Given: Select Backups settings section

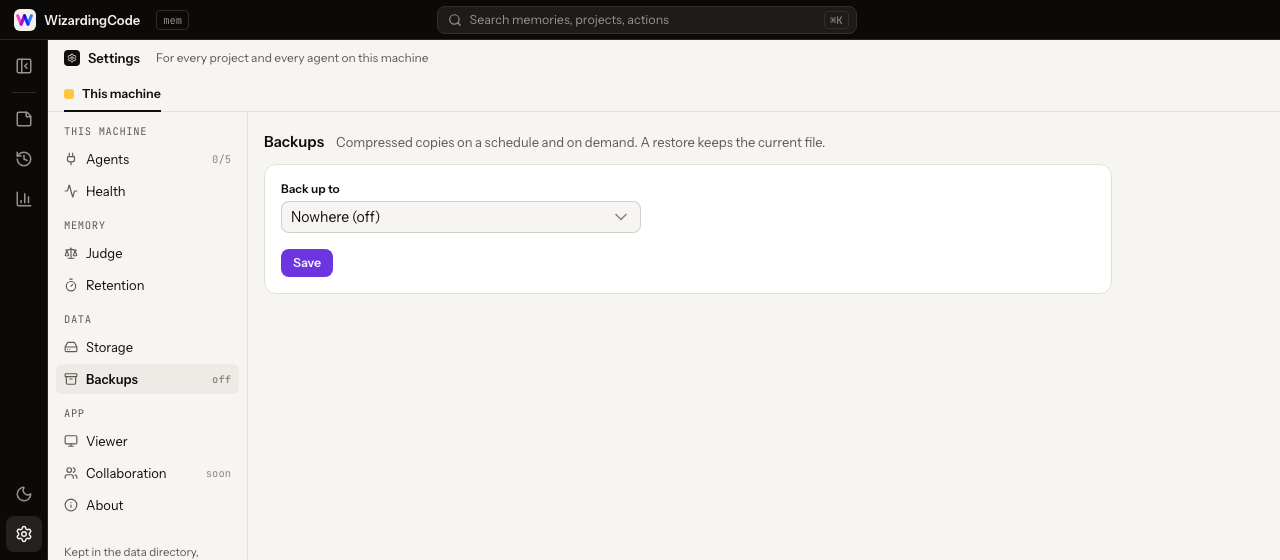Looking at the screenshot, I should click(x=148, y=379).
